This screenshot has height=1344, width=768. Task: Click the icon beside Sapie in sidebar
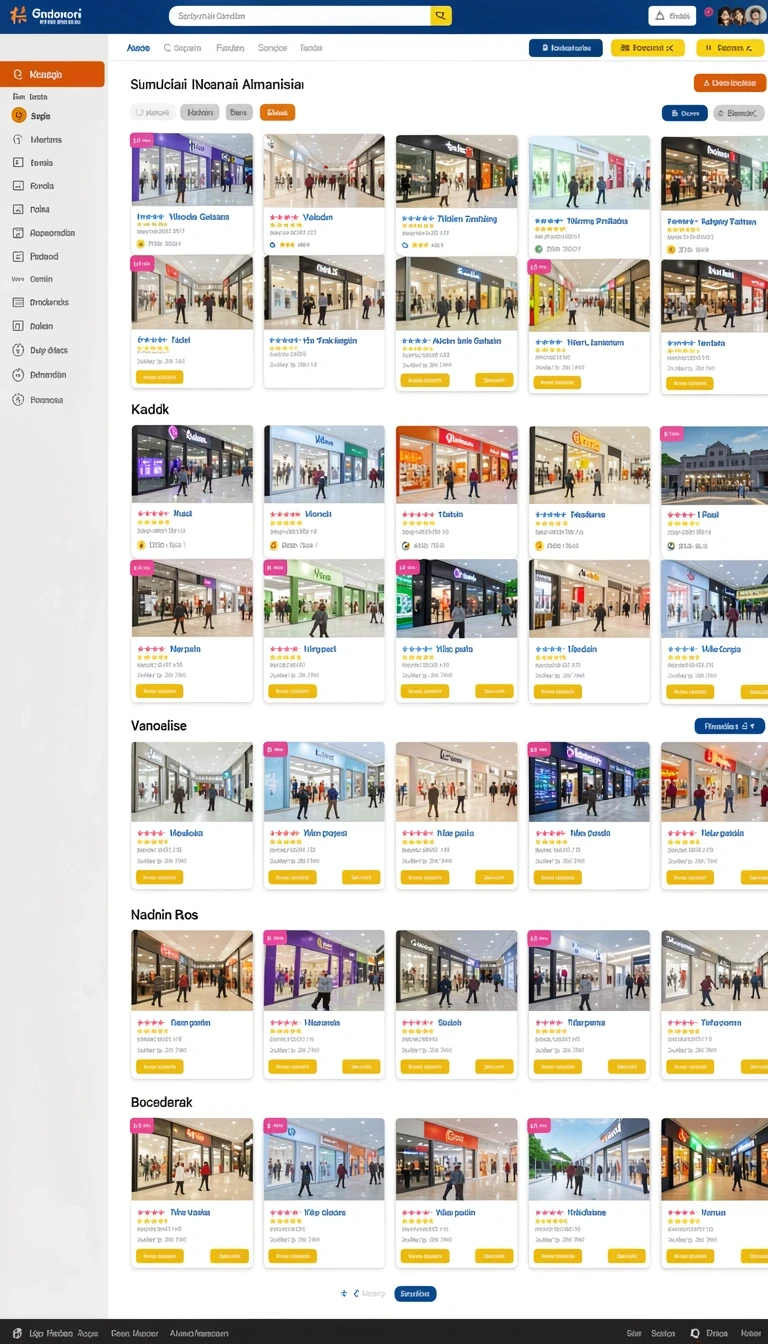coord(18,116)
